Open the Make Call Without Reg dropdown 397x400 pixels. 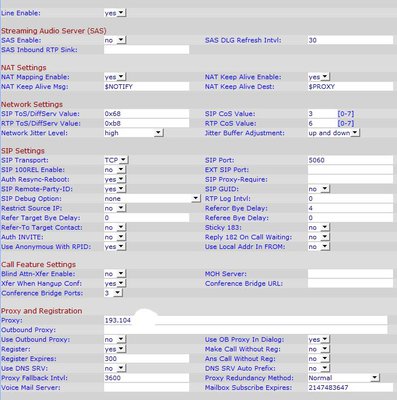[x=318, y=349]
